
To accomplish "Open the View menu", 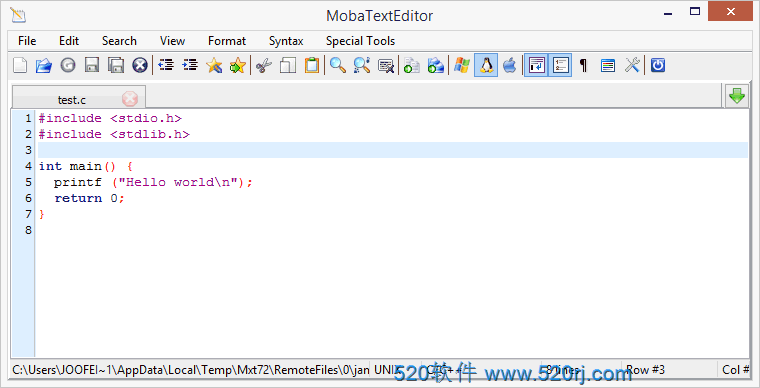I will coord(172,41).
